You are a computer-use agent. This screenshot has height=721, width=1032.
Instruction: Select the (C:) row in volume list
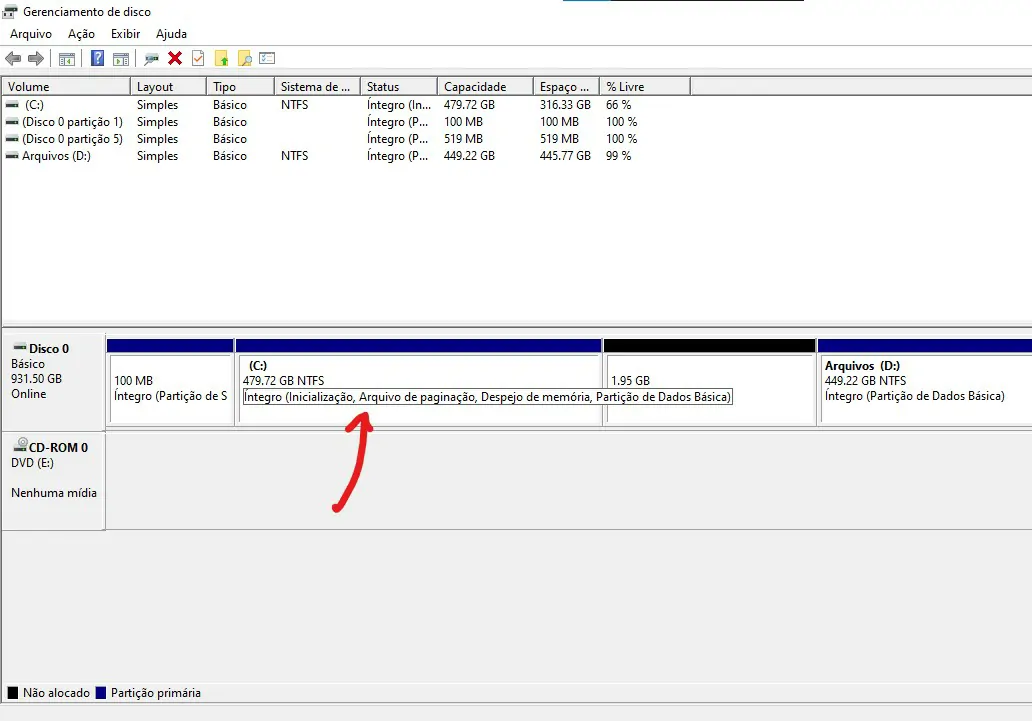346,105
